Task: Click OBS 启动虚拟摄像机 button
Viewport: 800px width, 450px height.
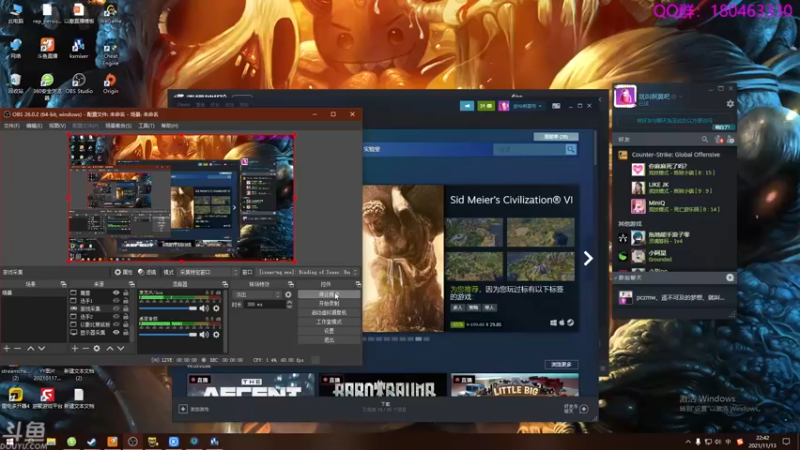Action: [329, 313]
